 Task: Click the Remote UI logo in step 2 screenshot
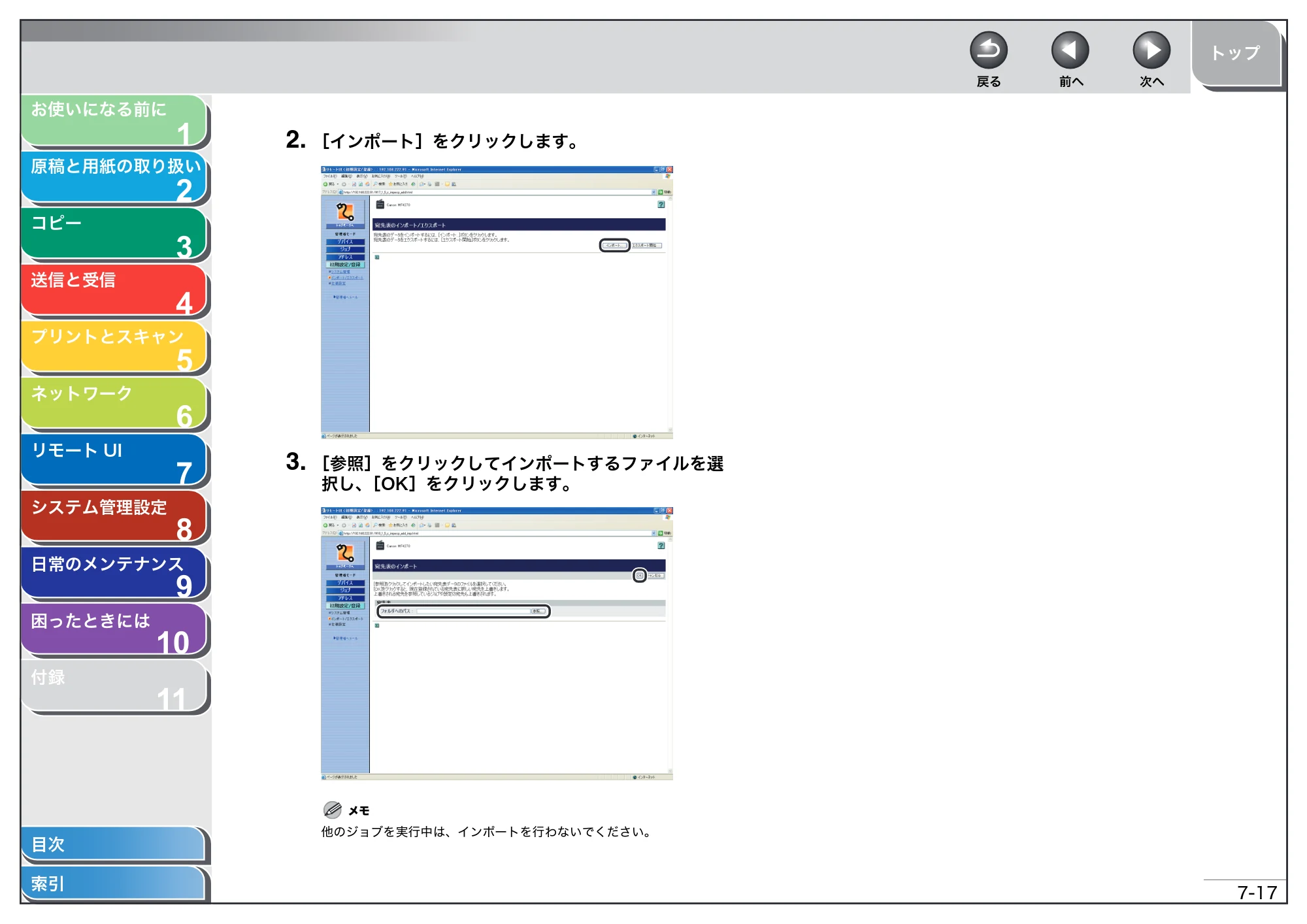[x=345, y=212]
